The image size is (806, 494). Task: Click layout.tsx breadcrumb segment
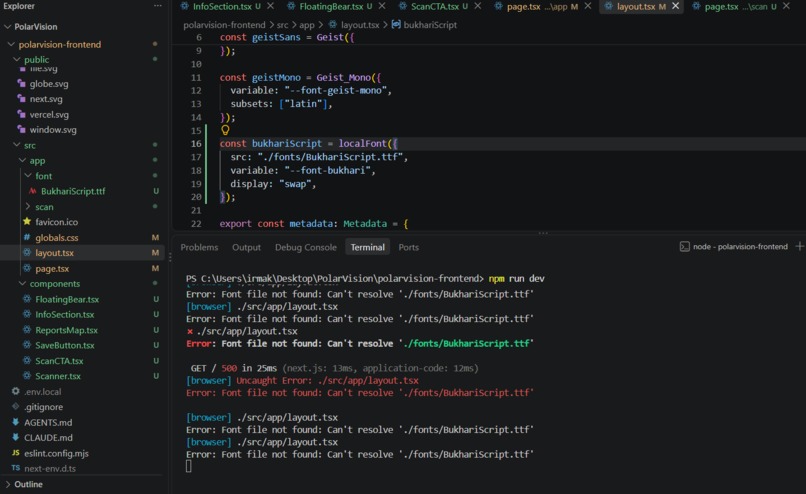point(360,25)
